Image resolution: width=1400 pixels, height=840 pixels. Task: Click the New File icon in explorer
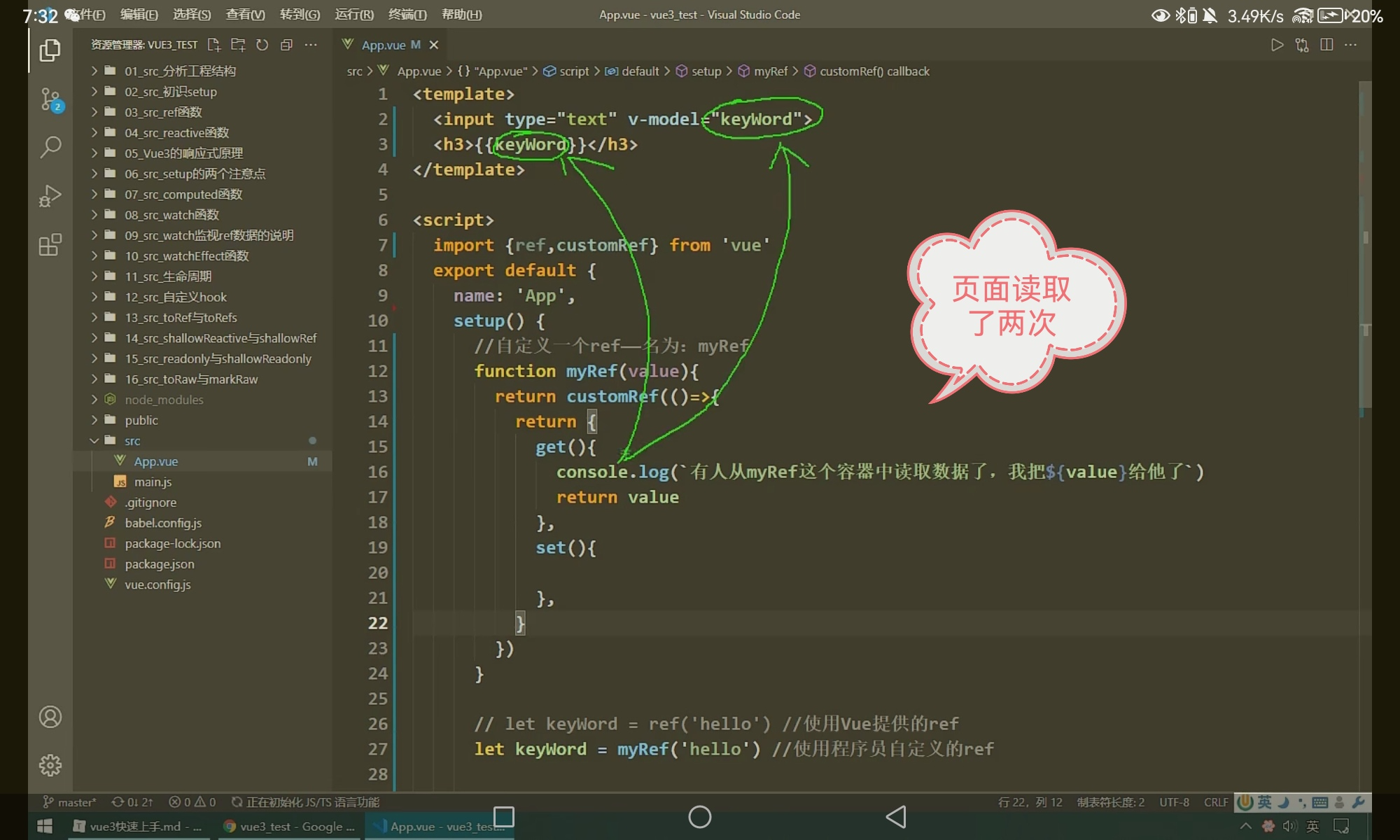coord(214,45)
